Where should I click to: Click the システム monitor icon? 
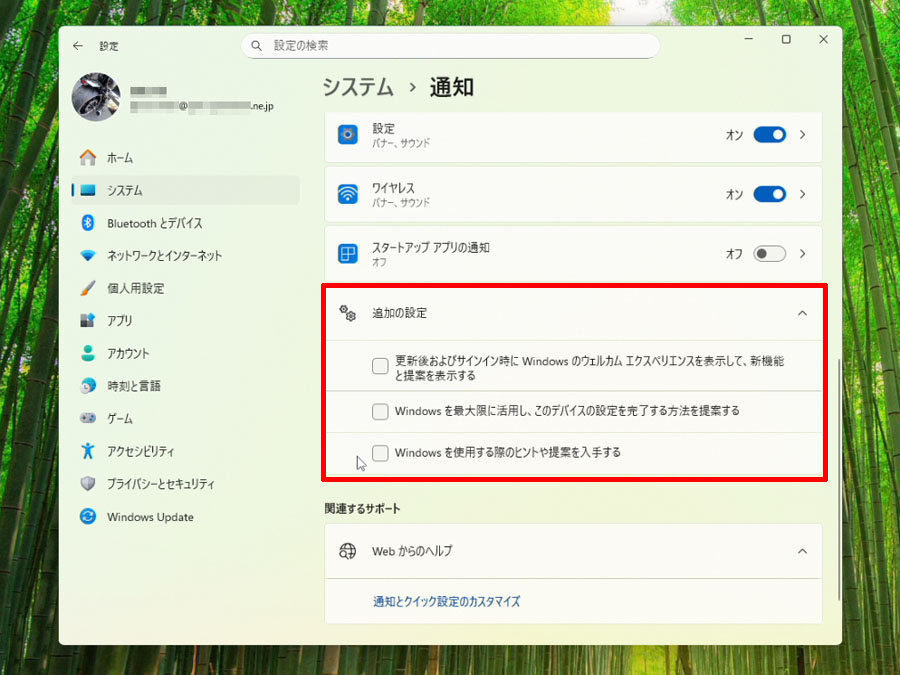[x=88, y=190]
